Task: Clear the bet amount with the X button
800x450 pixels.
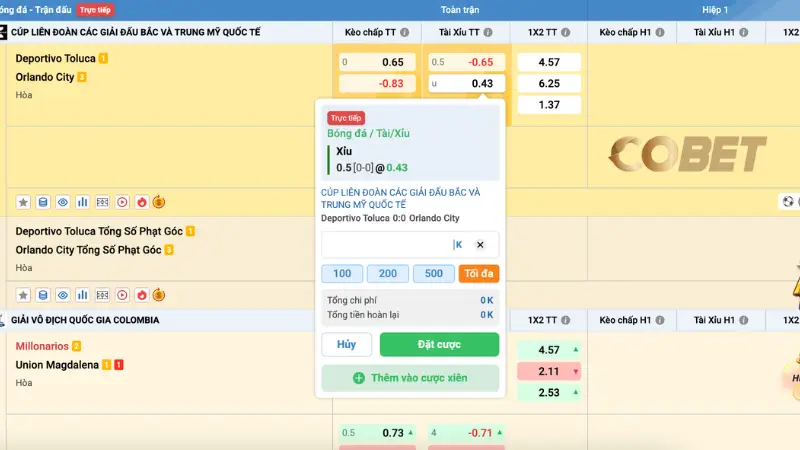Action: [x=480, y=244]
